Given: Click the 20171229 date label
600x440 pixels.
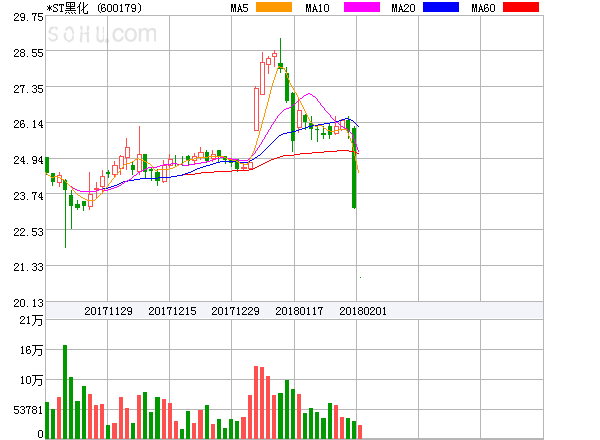Looking at the screenshot, I should [x=235, y=311].
